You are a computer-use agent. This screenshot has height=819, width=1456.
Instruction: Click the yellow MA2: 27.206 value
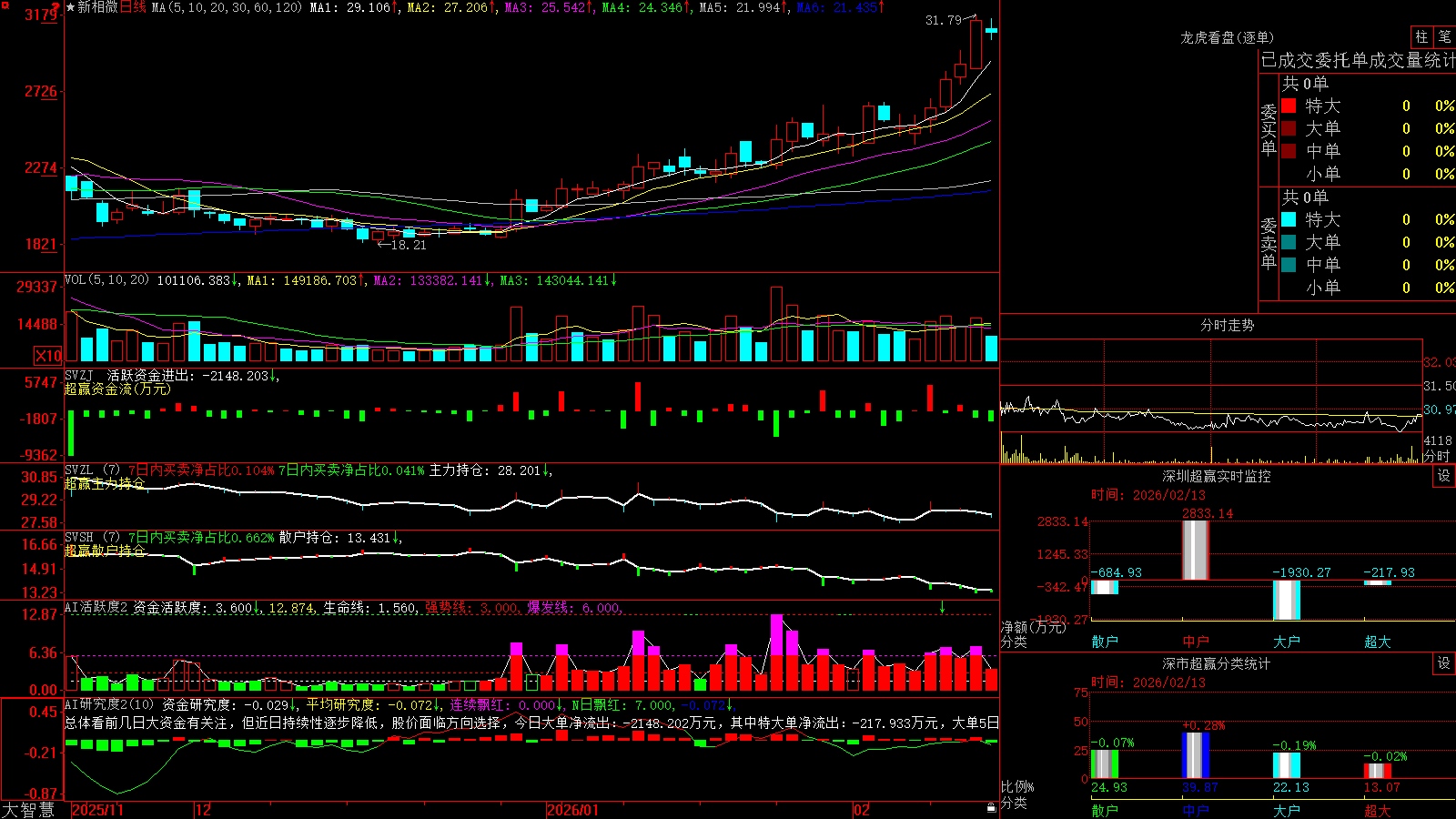tap(448, 7)
